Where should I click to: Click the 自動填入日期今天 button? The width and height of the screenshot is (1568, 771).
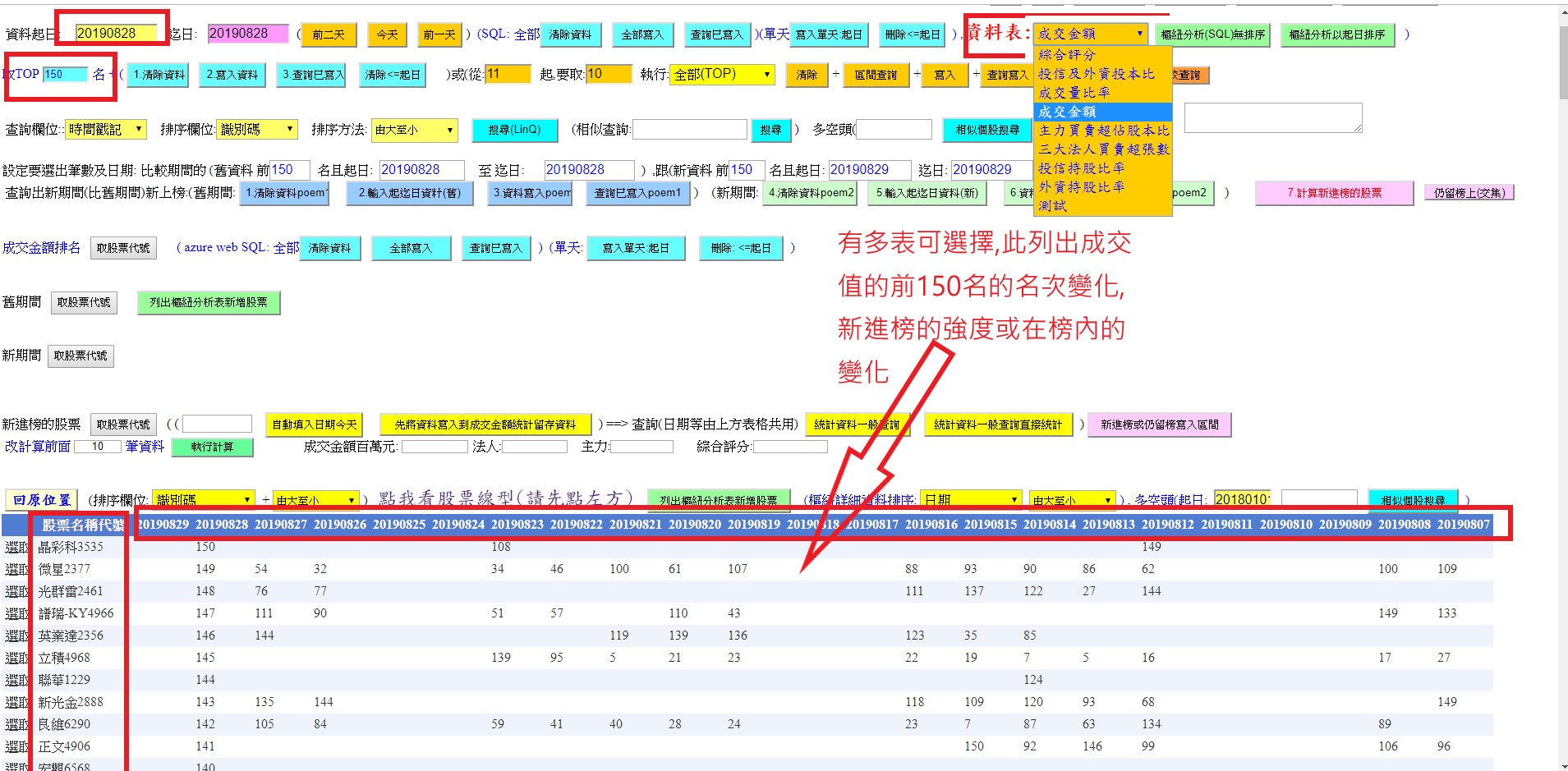[315, 425]
